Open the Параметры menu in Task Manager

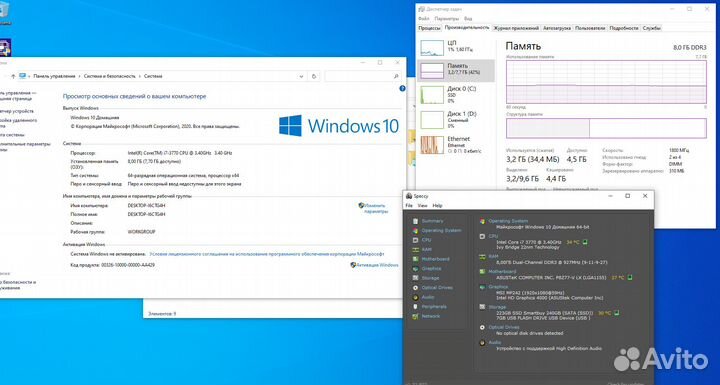[x=446, y=19]
